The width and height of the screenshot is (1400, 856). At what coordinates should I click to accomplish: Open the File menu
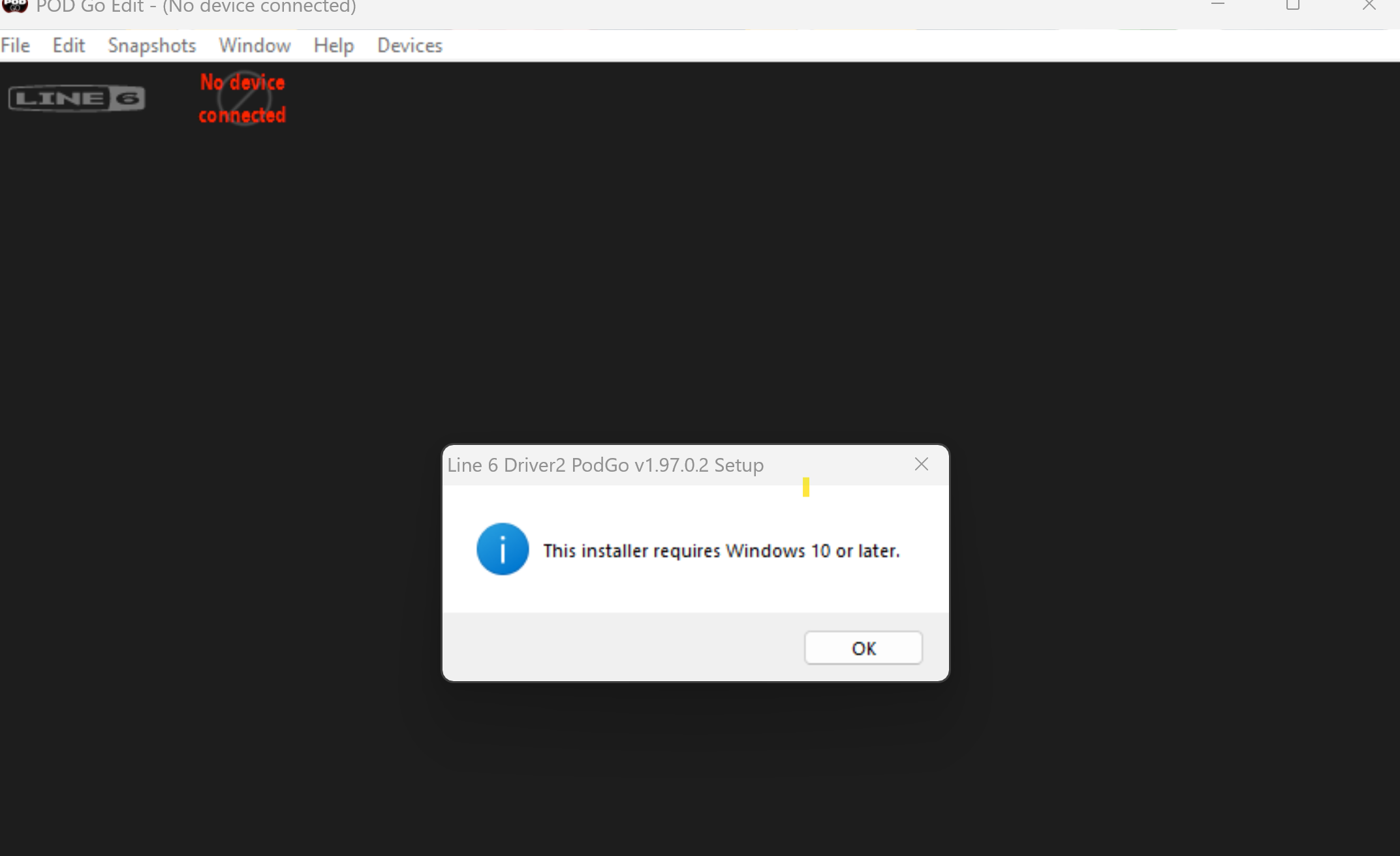pyautogui.click(x=16, y=46)
